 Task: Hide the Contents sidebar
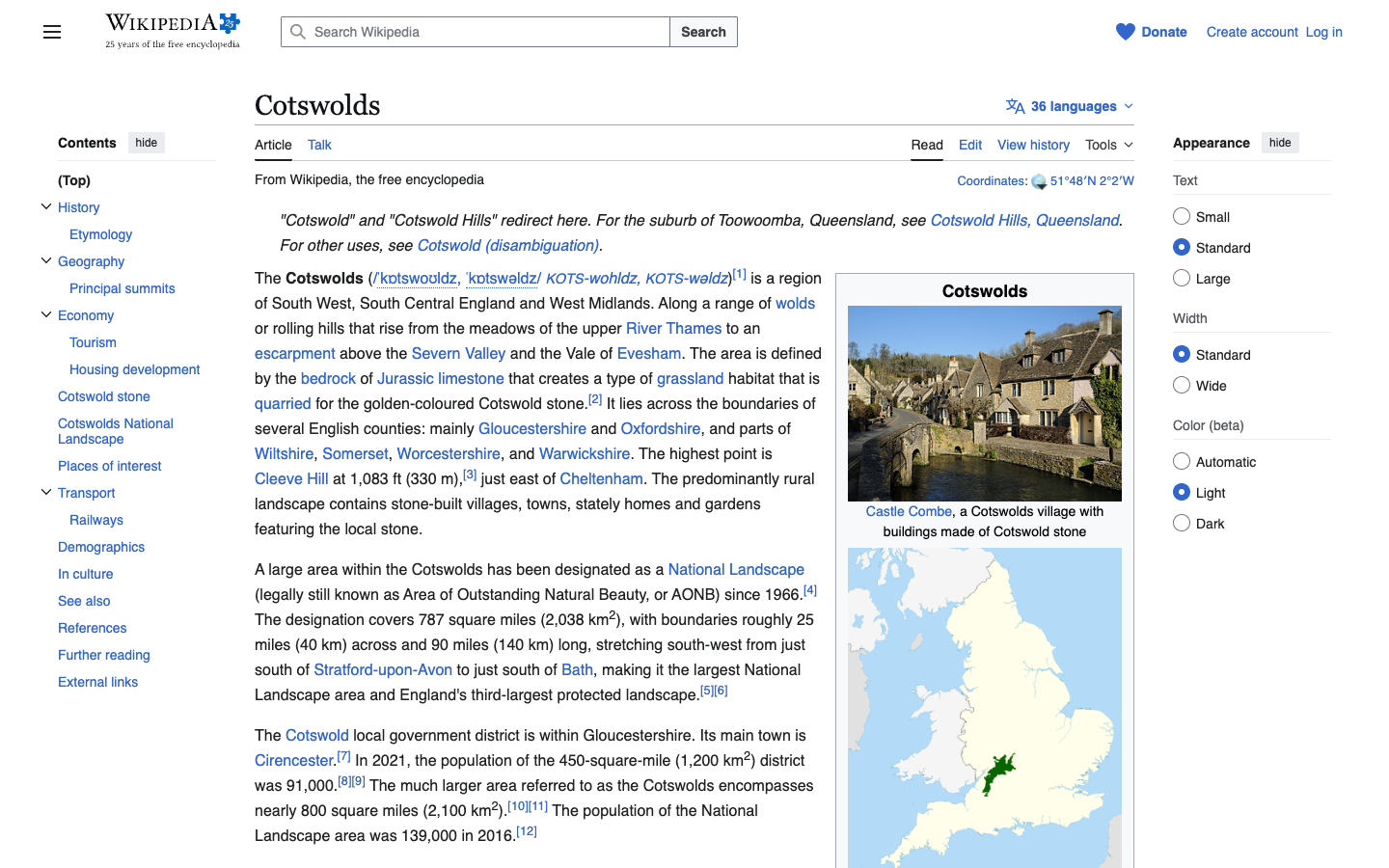click(147, 143)
